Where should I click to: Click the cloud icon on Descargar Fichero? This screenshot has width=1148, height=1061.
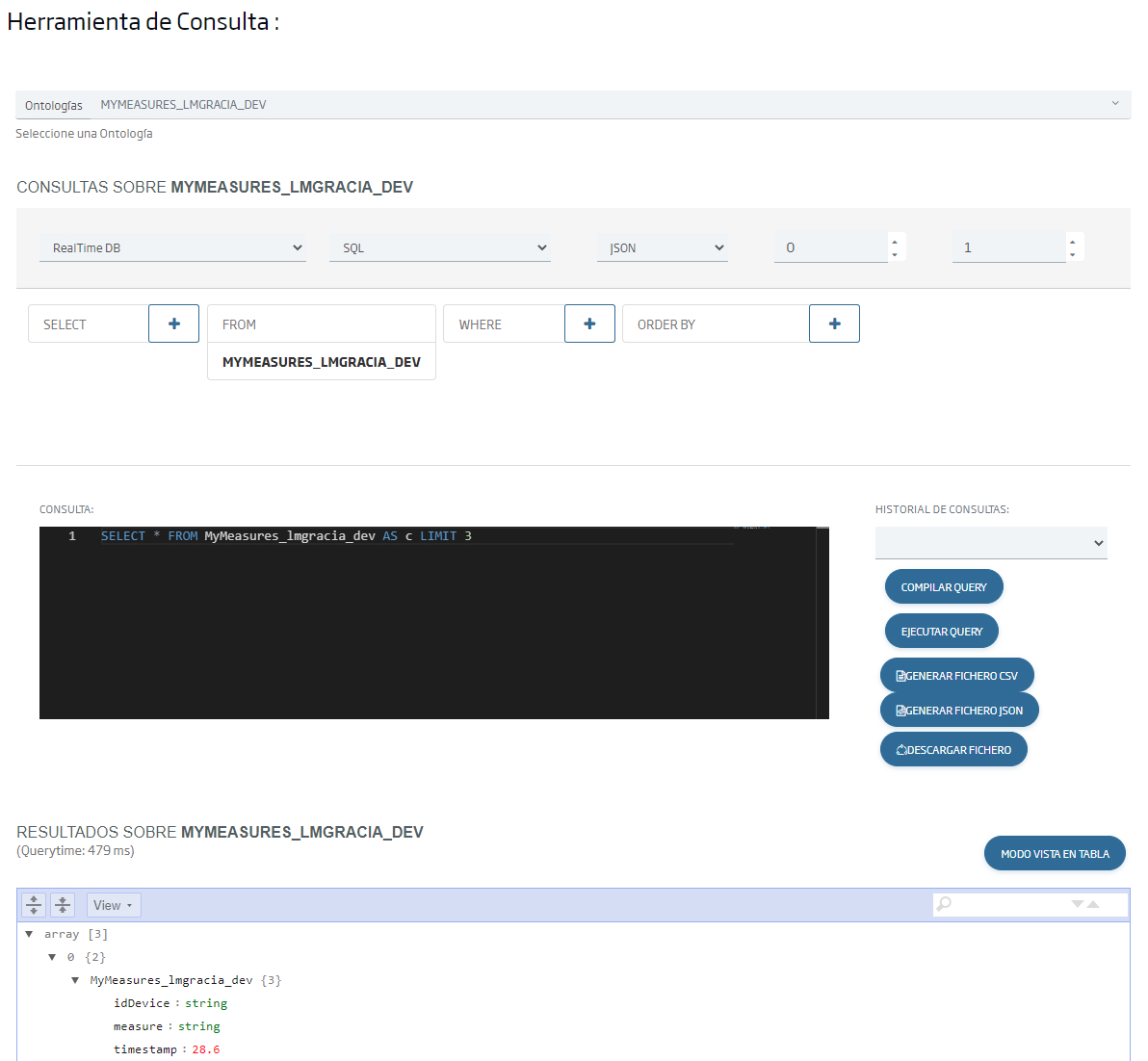(x=900, y=749)
